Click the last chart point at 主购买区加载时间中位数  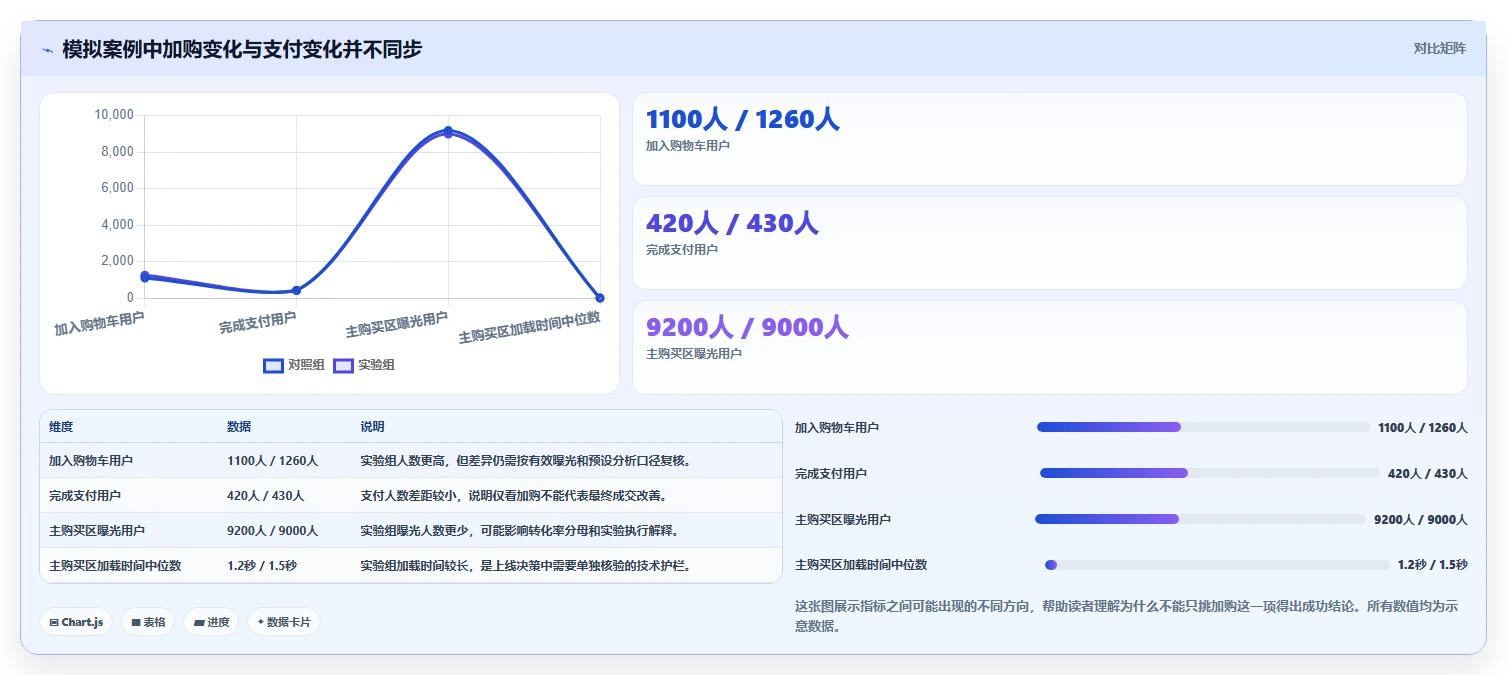coord(600,298)
